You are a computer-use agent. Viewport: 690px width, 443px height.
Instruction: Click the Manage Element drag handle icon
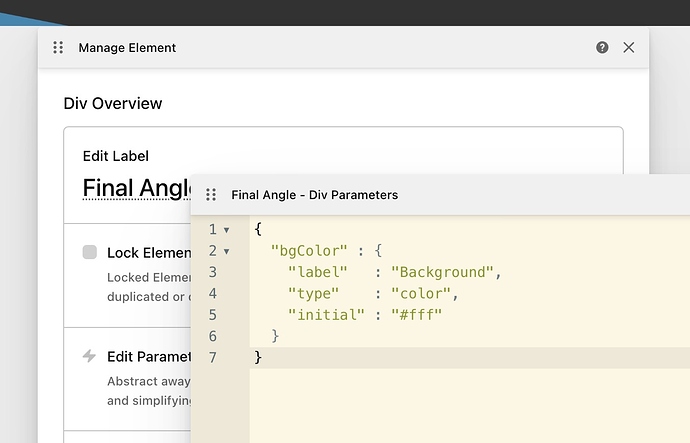point(58,47)
